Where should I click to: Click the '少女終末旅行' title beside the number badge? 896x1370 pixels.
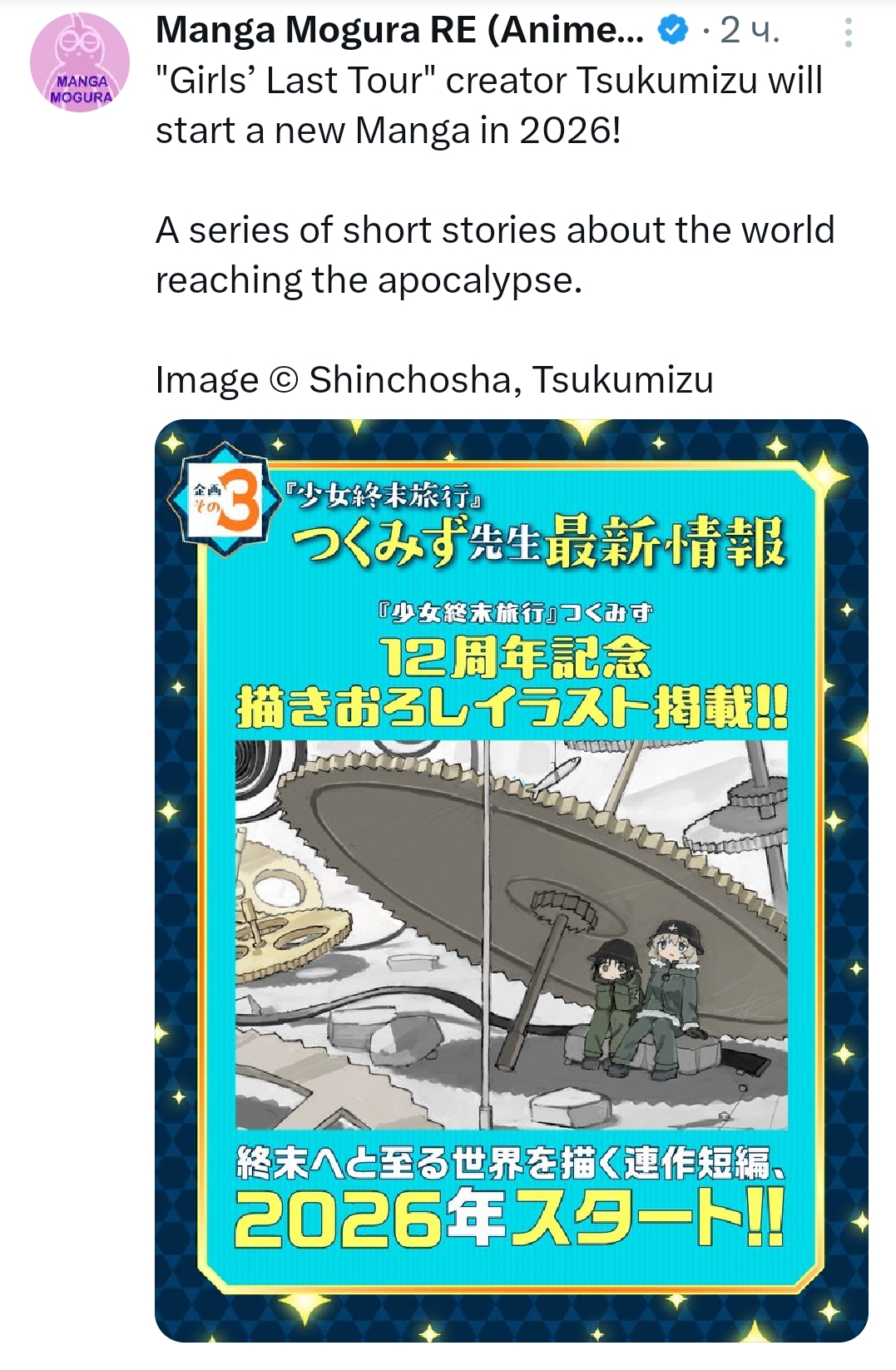384,496
